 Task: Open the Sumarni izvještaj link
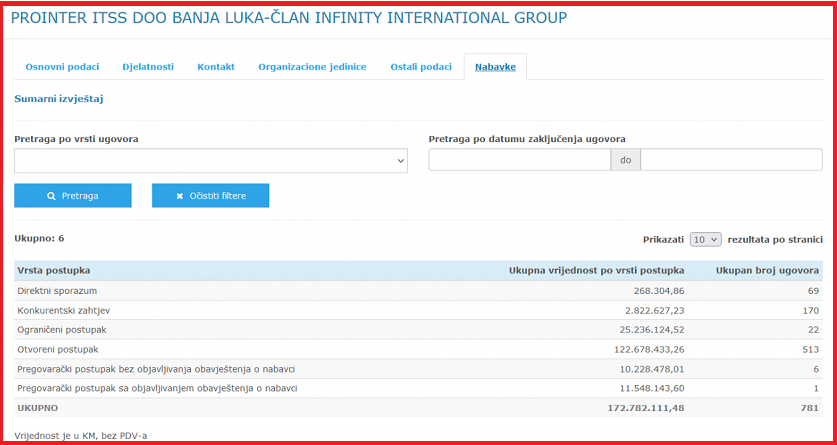coord(59,99)
